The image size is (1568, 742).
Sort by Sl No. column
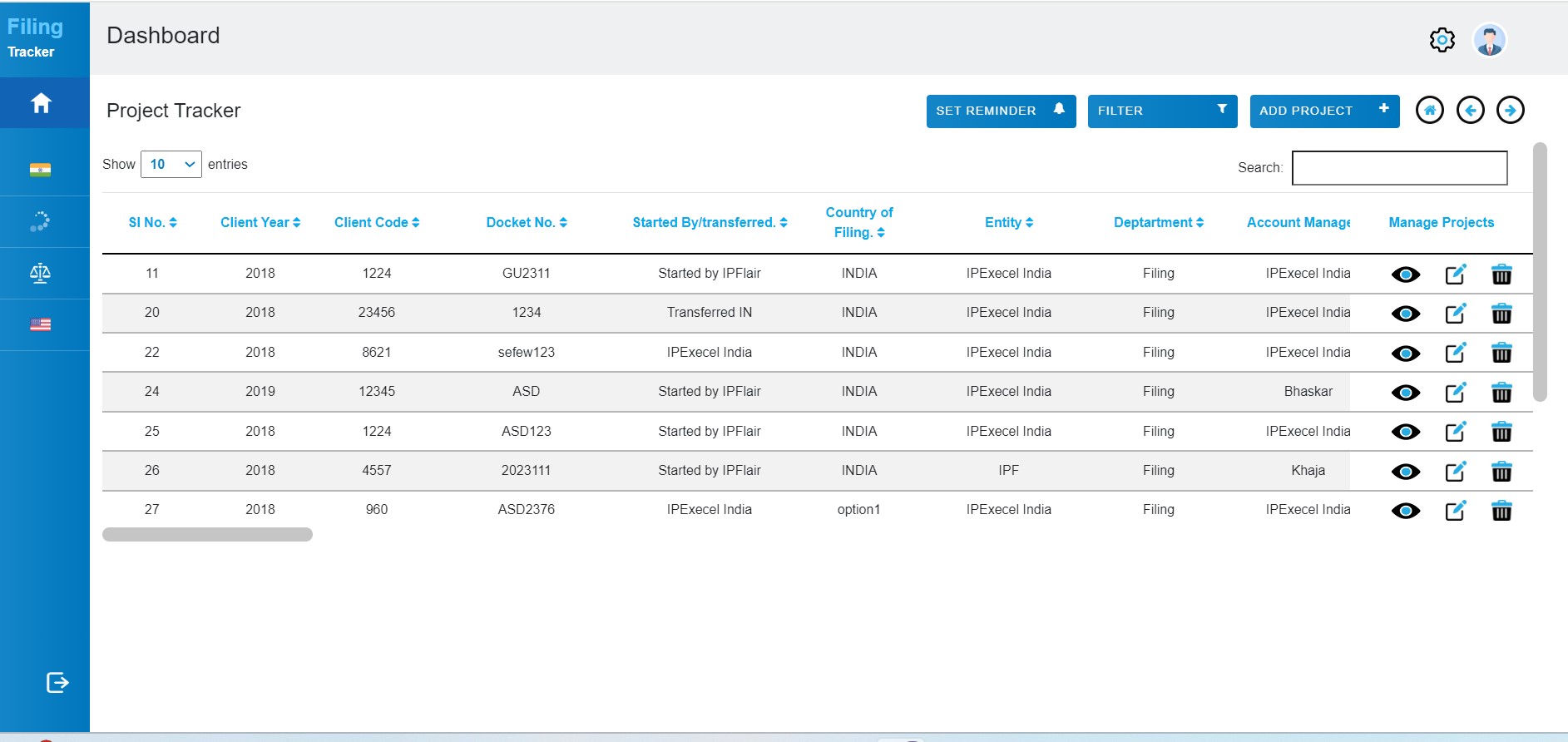pyautogui.click(x=152, y=222)
